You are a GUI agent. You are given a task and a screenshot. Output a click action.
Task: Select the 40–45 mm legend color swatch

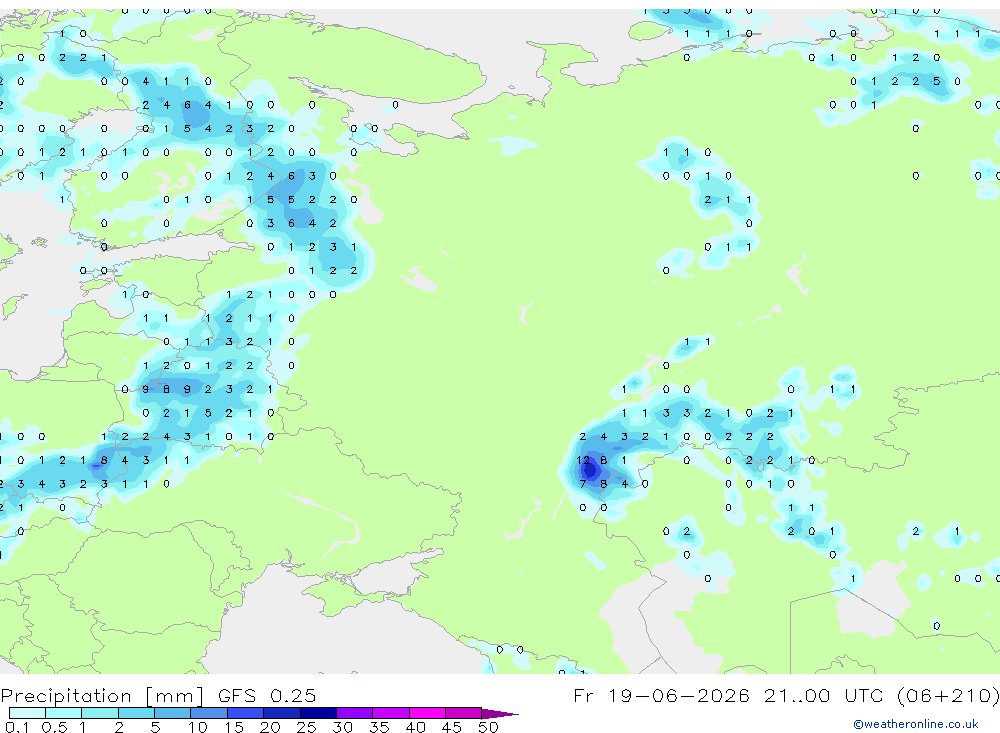pos(427,713)
